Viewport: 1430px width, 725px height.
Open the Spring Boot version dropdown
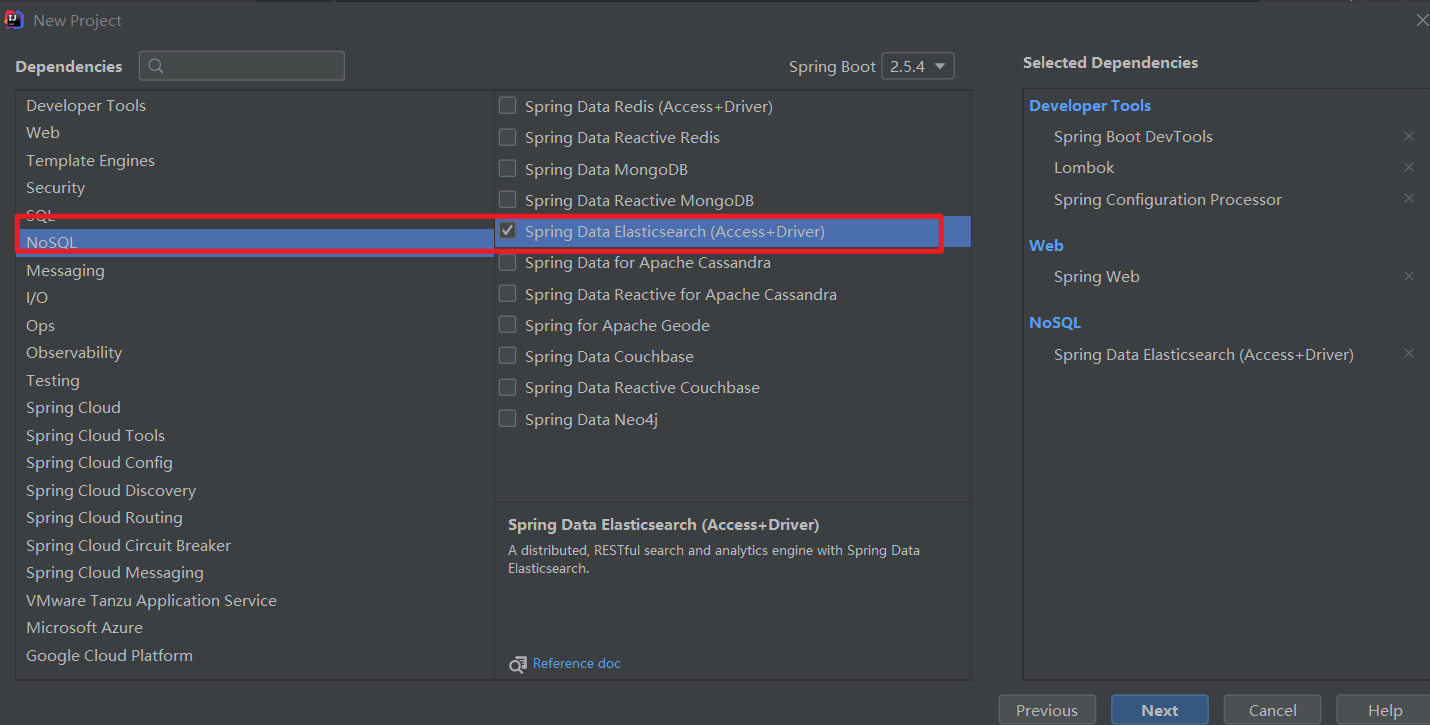[917, 67]
